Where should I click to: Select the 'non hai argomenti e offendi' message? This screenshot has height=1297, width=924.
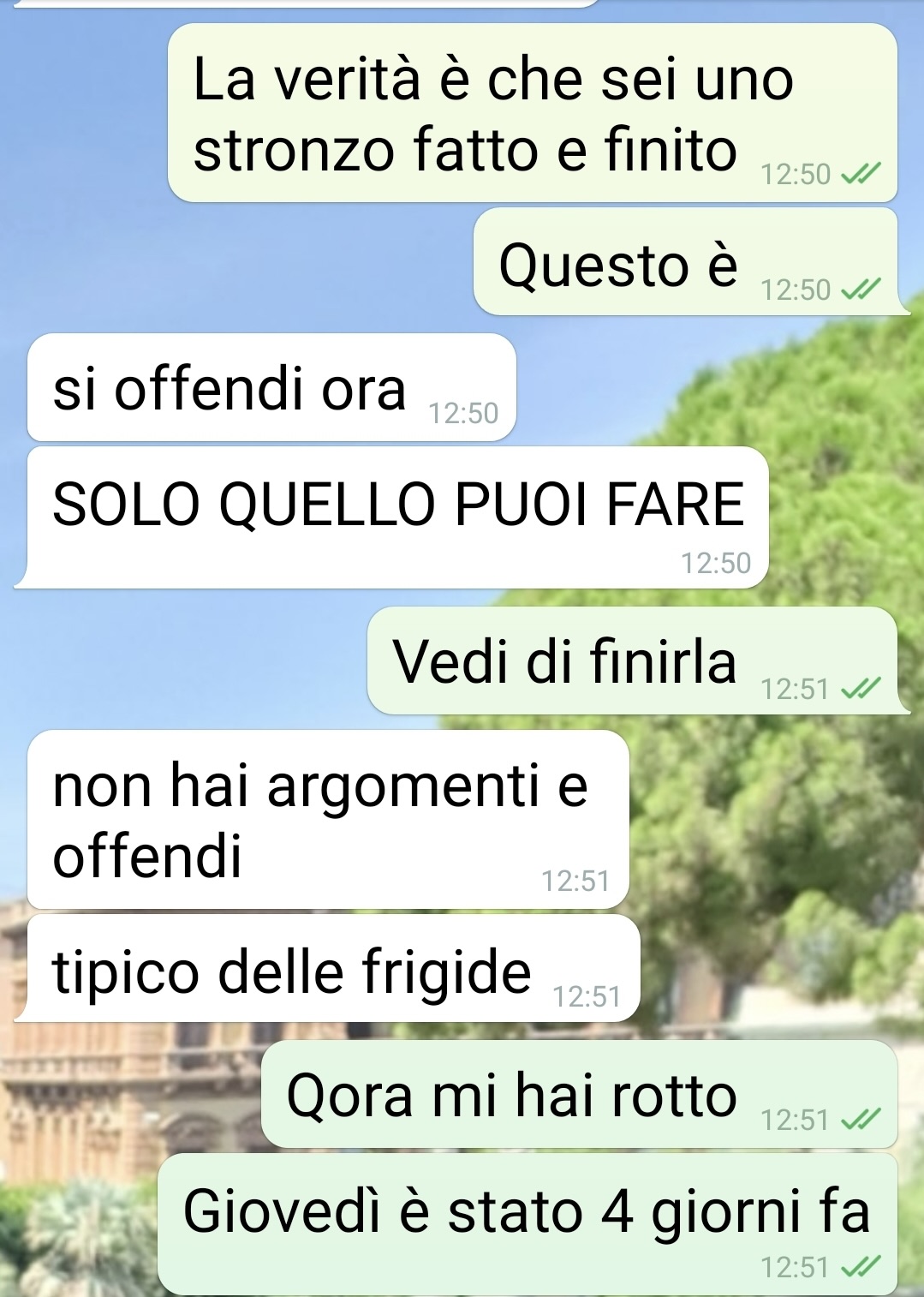[328, 819]
